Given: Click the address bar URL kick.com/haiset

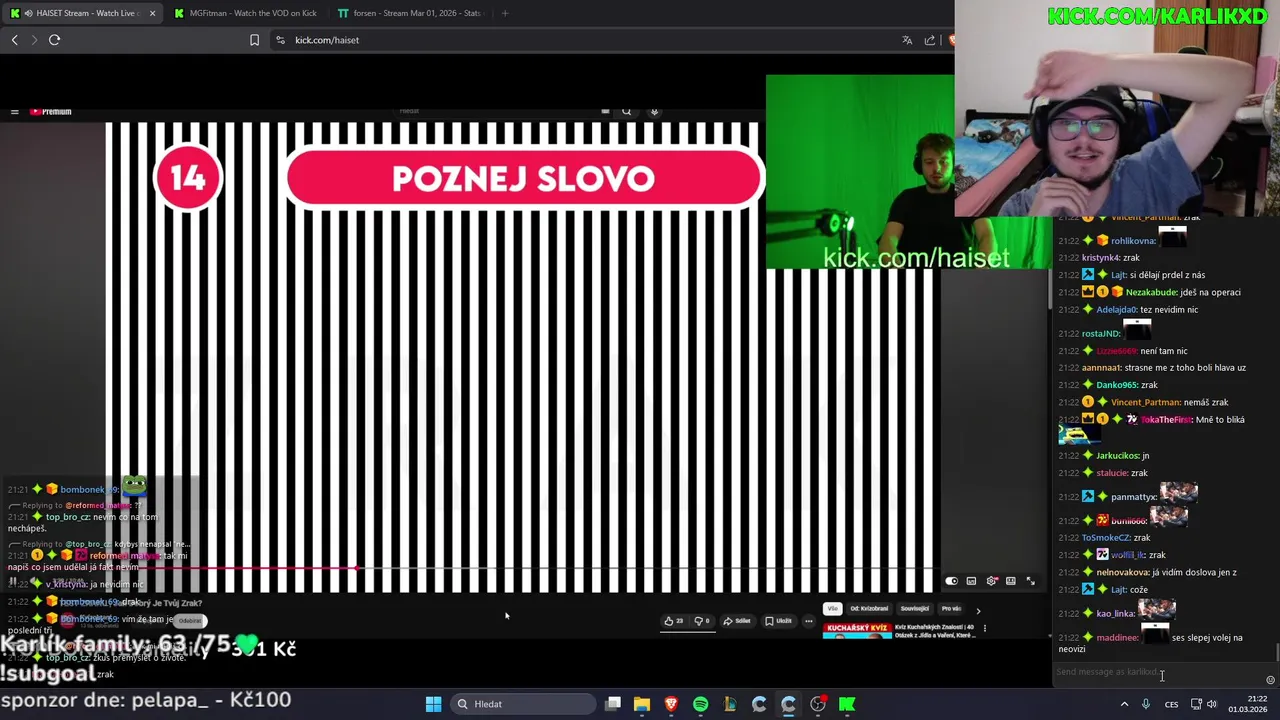Looking at the screenshot, I should click(x=327, y=40).
